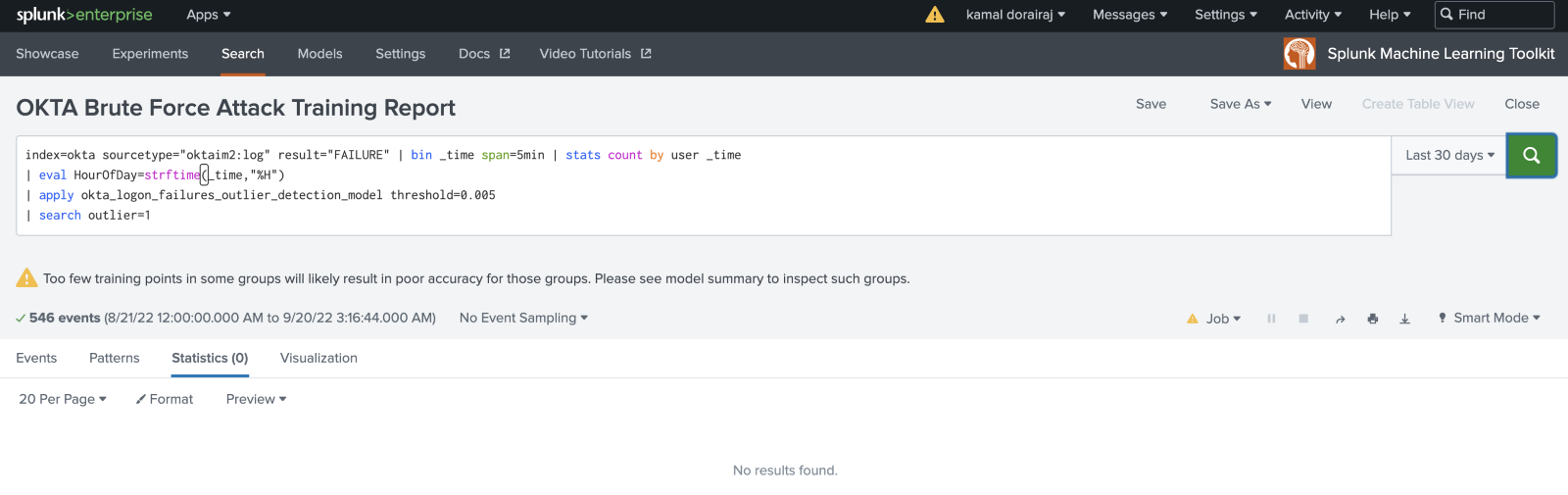The height and width of the screenshot is (495, 1568).
Task: Open the Format options
Action: click(x=165, y=399)
